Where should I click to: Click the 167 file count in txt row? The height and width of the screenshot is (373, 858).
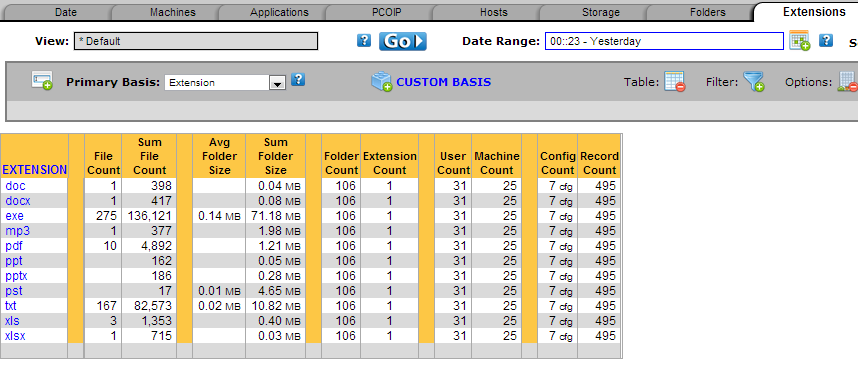pyautogui.click(x=107, y=305)
